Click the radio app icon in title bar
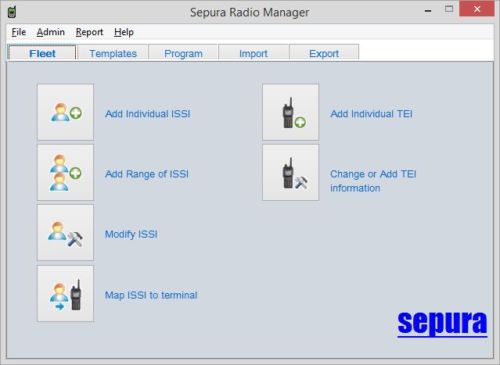 (x=12, y=12)
